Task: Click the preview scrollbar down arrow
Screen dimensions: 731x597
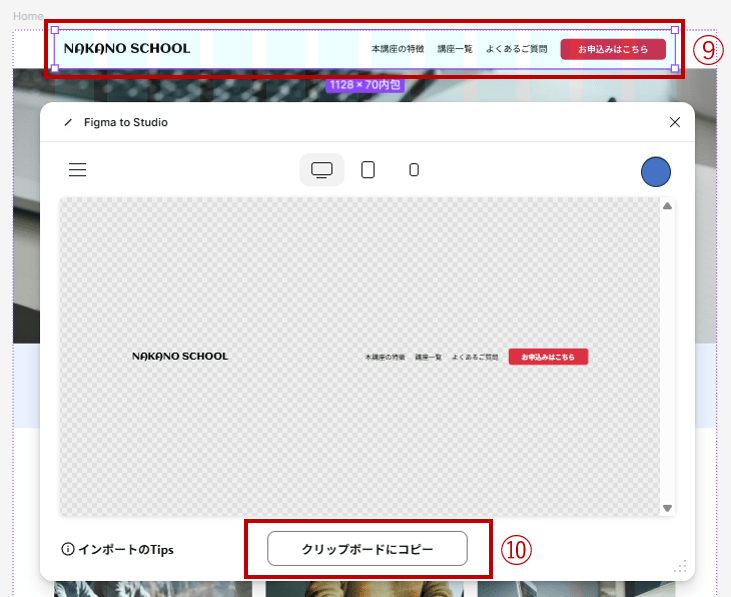Action: pos(668,508)
